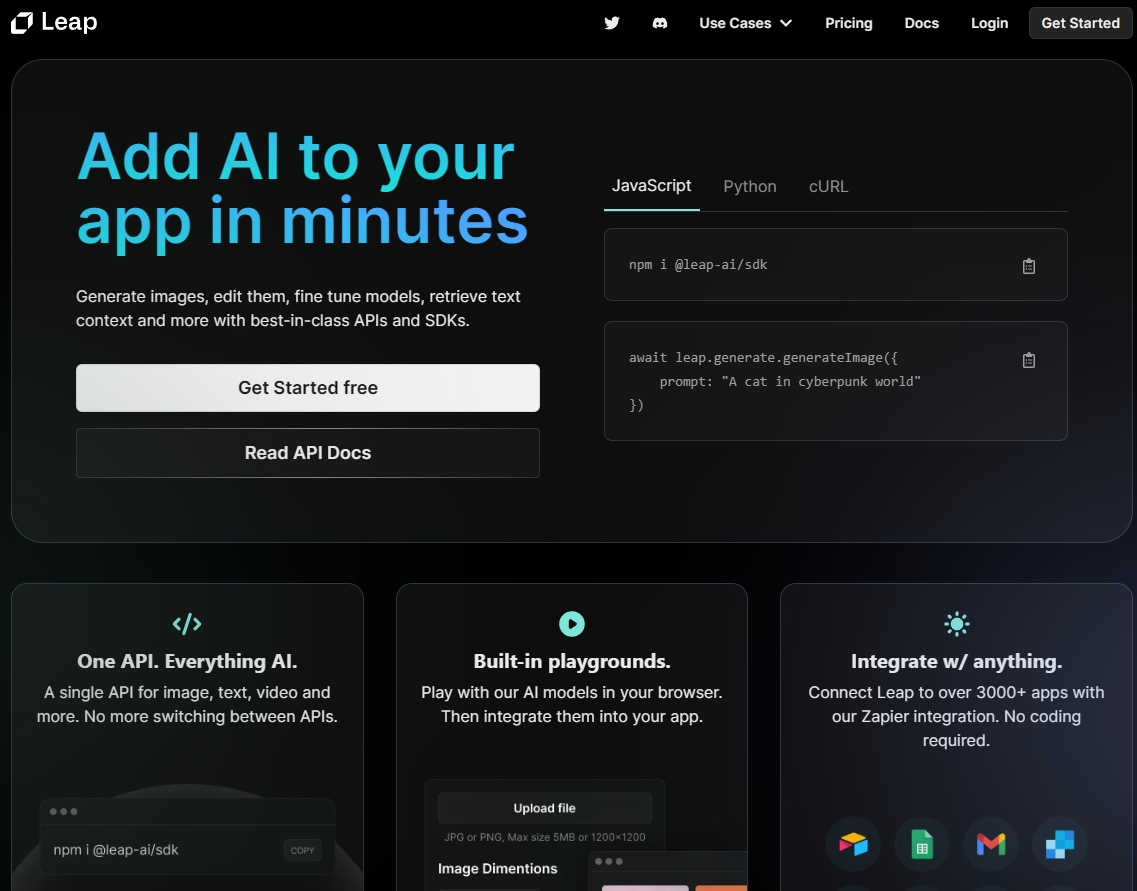Switch to the Python tab

point(750,186)
